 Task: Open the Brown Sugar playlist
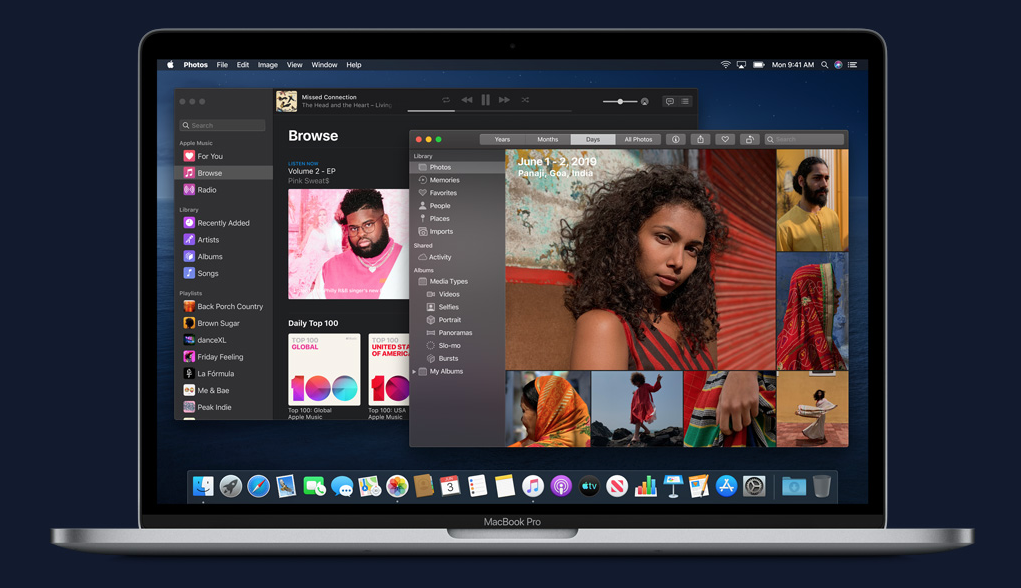223,324
